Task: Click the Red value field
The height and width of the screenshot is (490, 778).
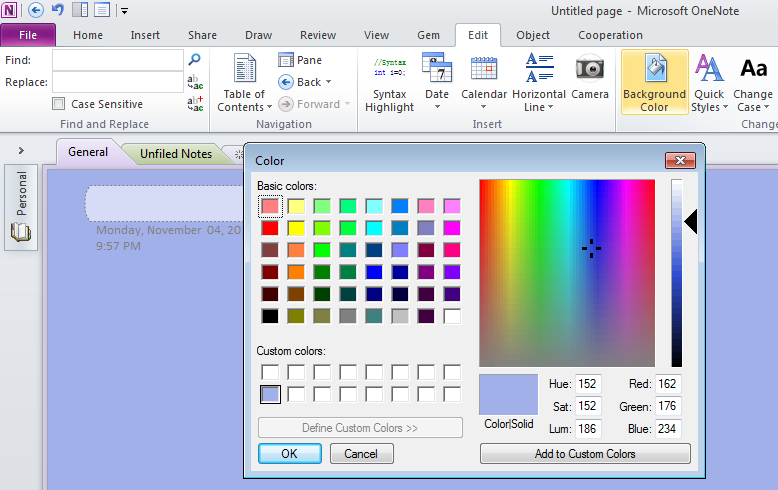Action: [668, 384]
